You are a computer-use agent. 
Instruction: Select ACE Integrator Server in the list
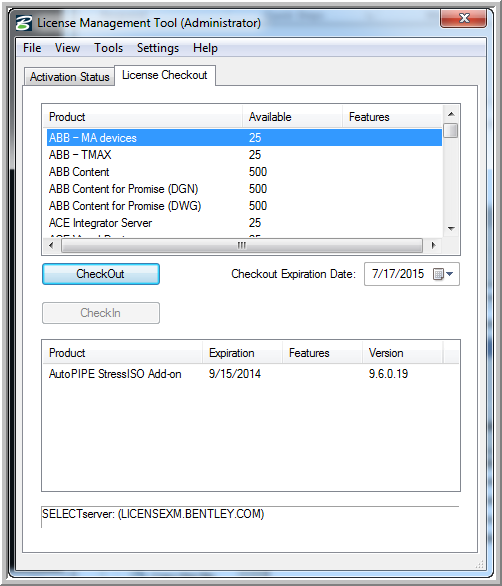click(x=244, y=223)
